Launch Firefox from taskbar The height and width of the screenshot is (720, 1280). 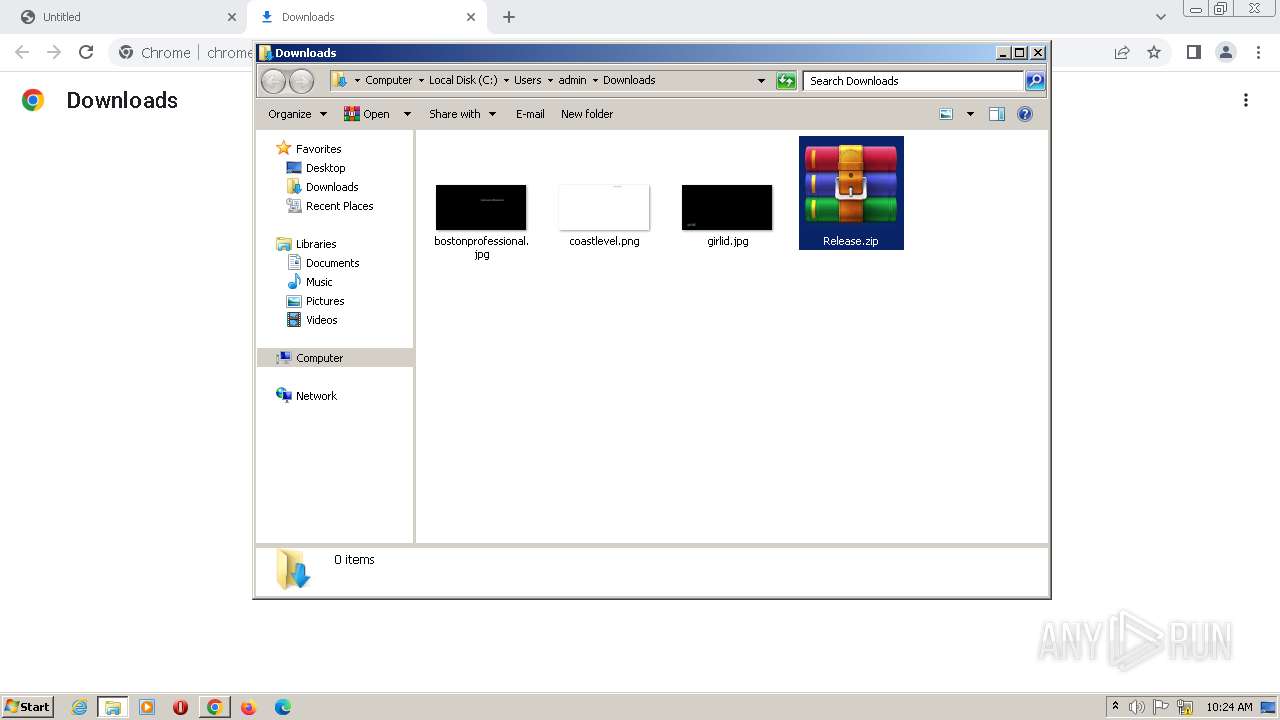pos(249,707)
